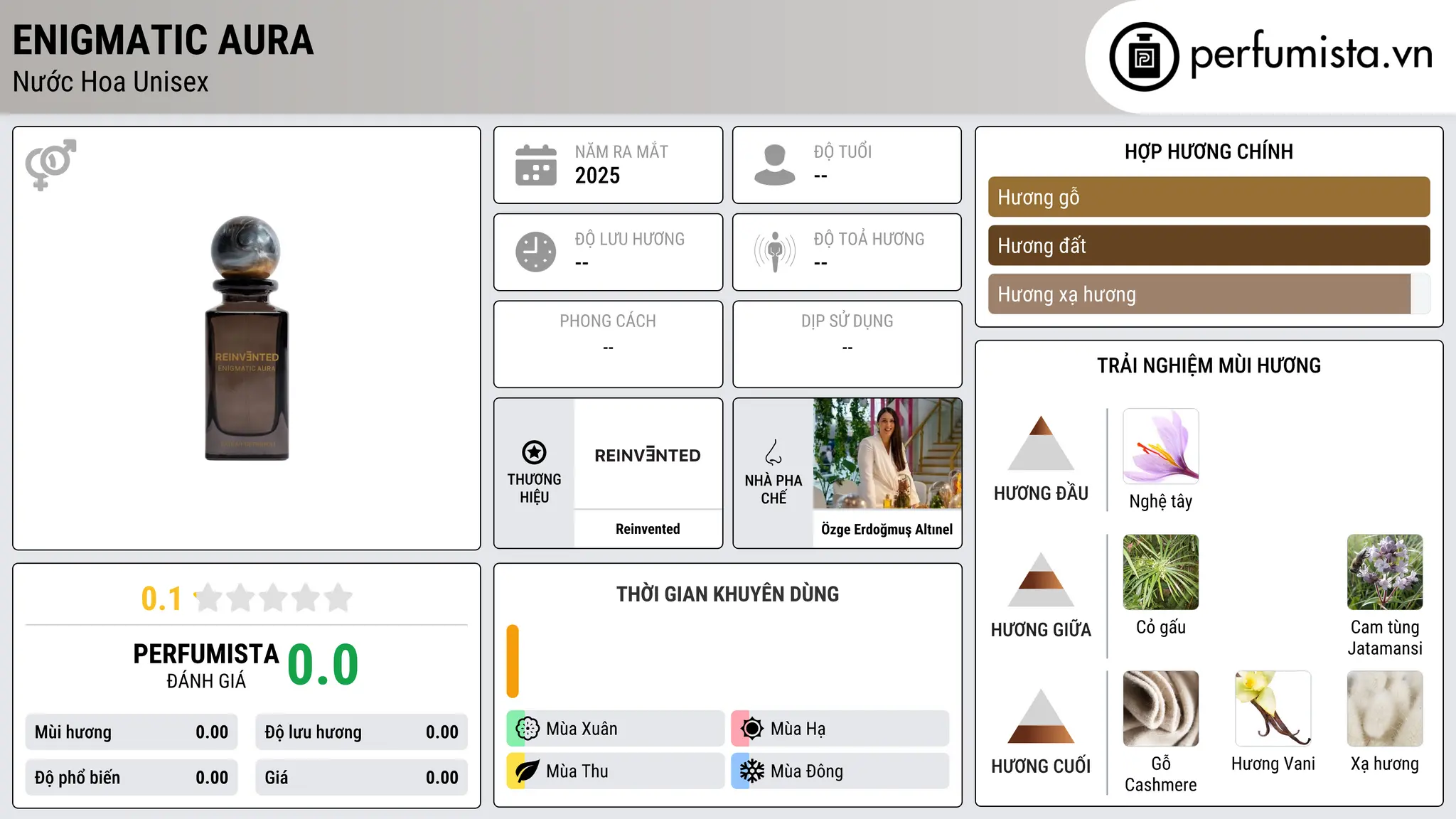This screenshot has width=1456, height=819.
Task: Click the Hương cuối pyramid icon
Action: click(1041, 716)
